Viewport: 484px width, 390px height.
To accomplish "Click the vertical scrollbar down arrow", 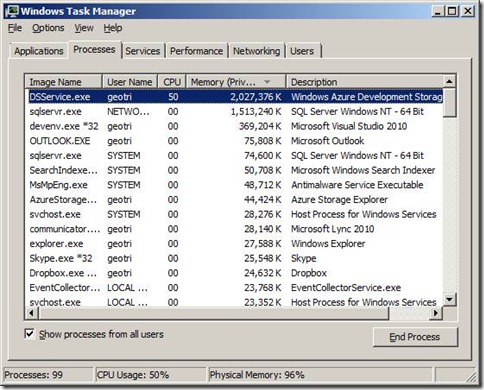I will click(449, 299).
